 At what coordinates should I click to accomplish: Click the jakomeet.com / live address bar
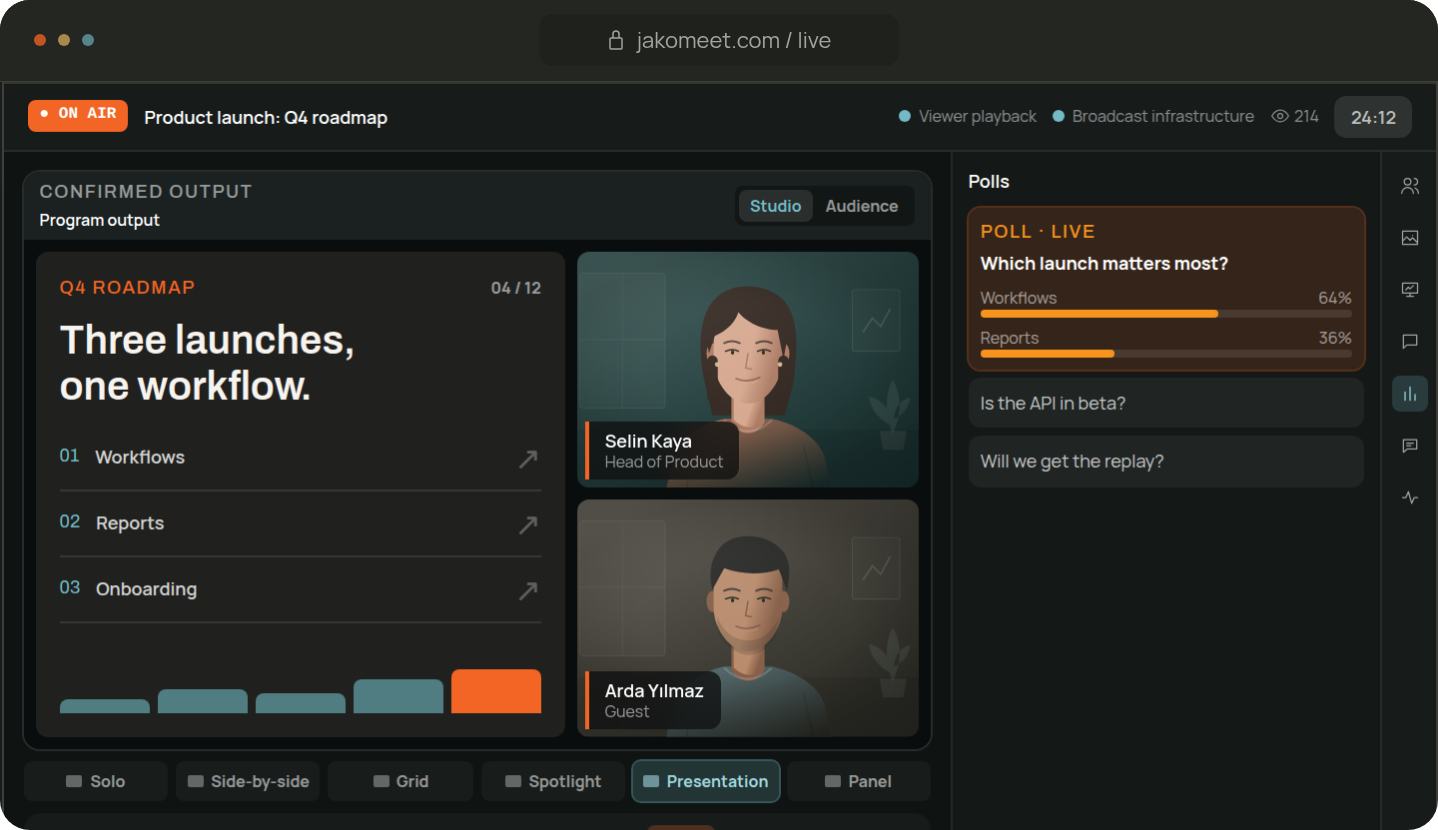719,41
